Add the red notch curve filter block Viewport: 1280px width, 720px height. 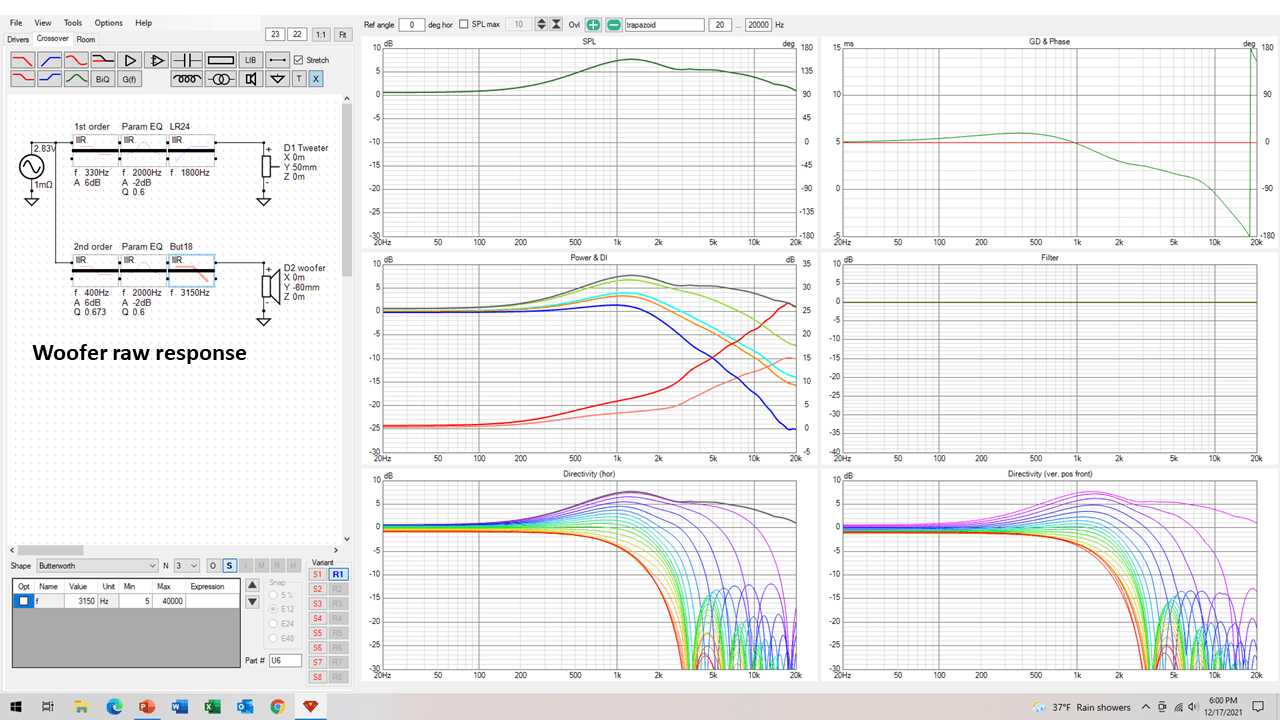pos(76,60)
